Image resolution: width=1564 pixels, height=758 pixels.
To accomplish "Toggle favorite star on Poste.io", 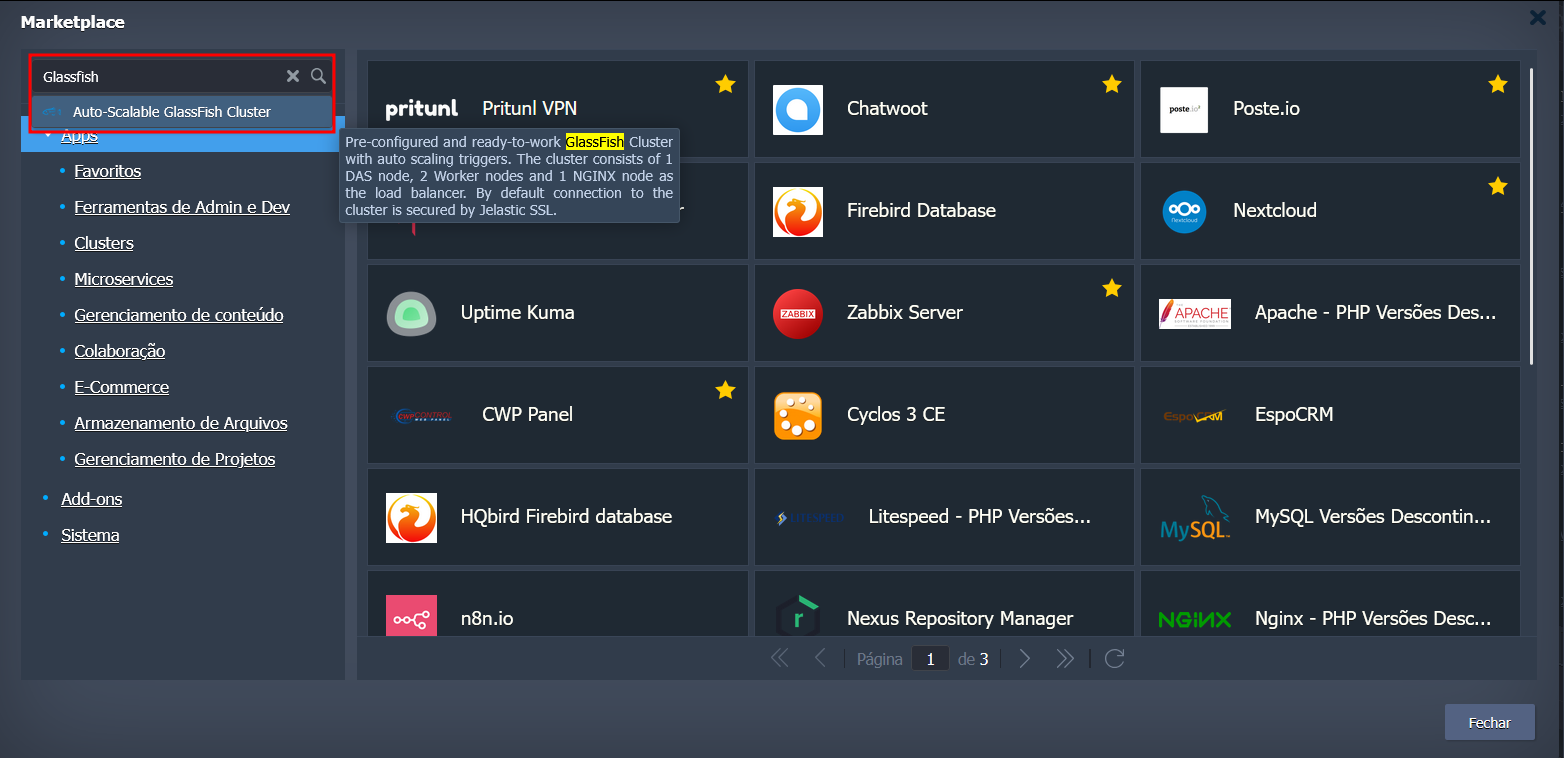I will [1497, 84].
